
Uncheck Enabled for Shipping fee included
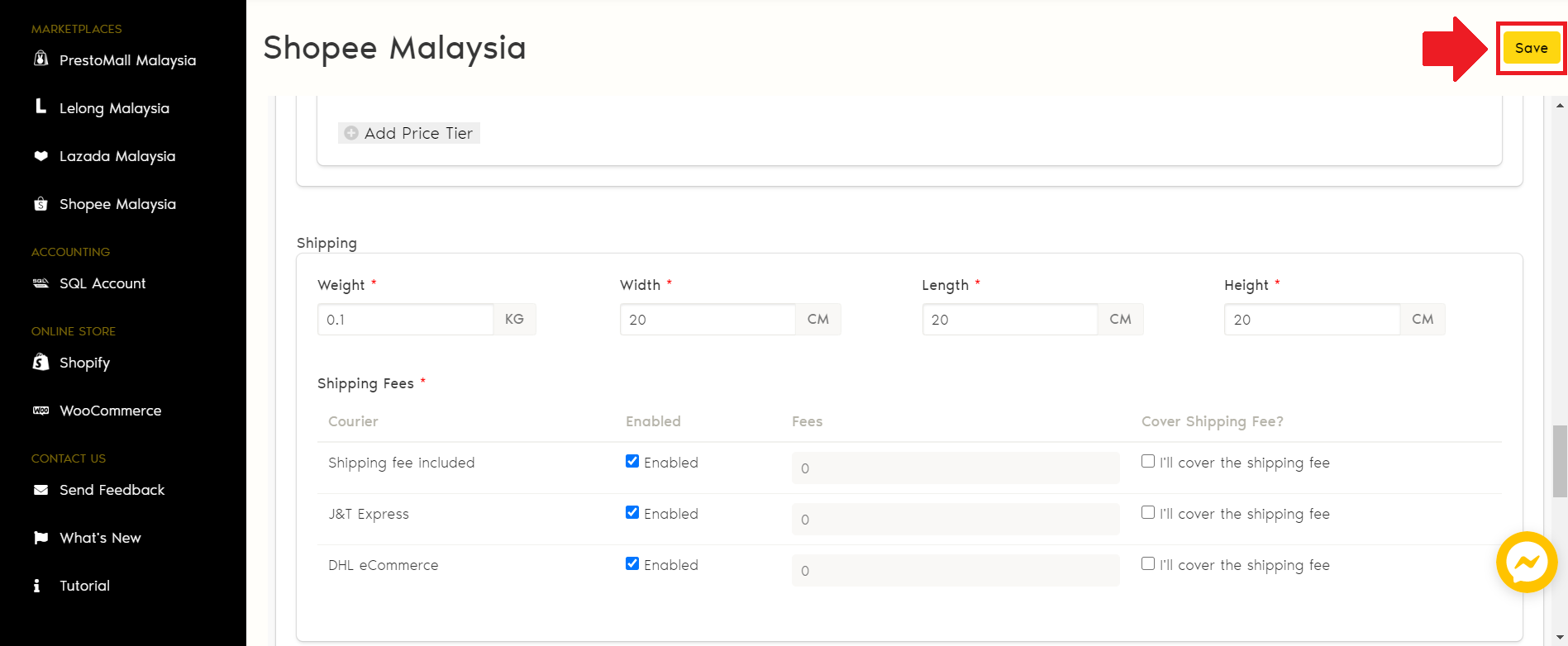[x=632, y=461]
